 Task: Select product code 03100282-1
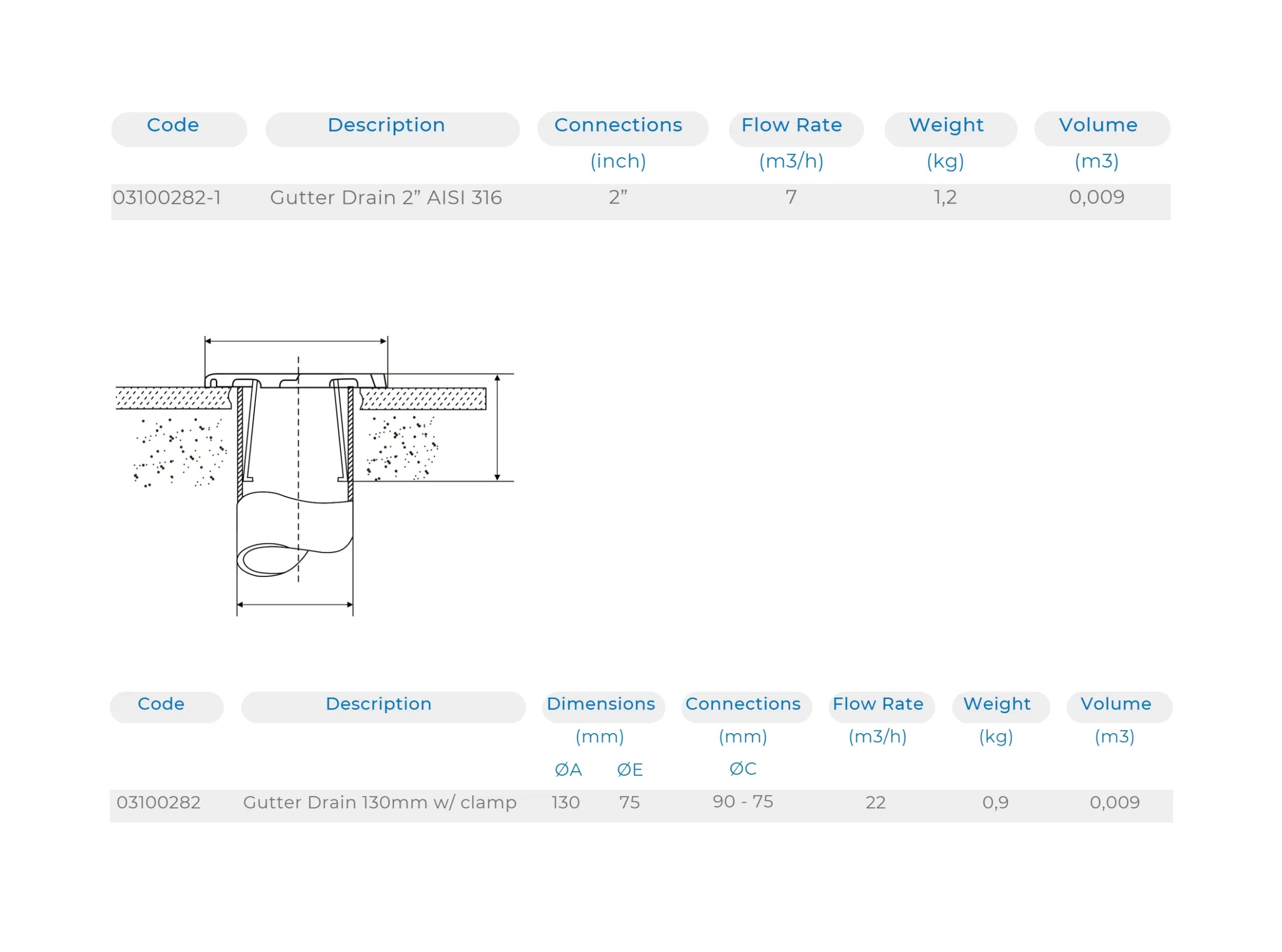167,198
